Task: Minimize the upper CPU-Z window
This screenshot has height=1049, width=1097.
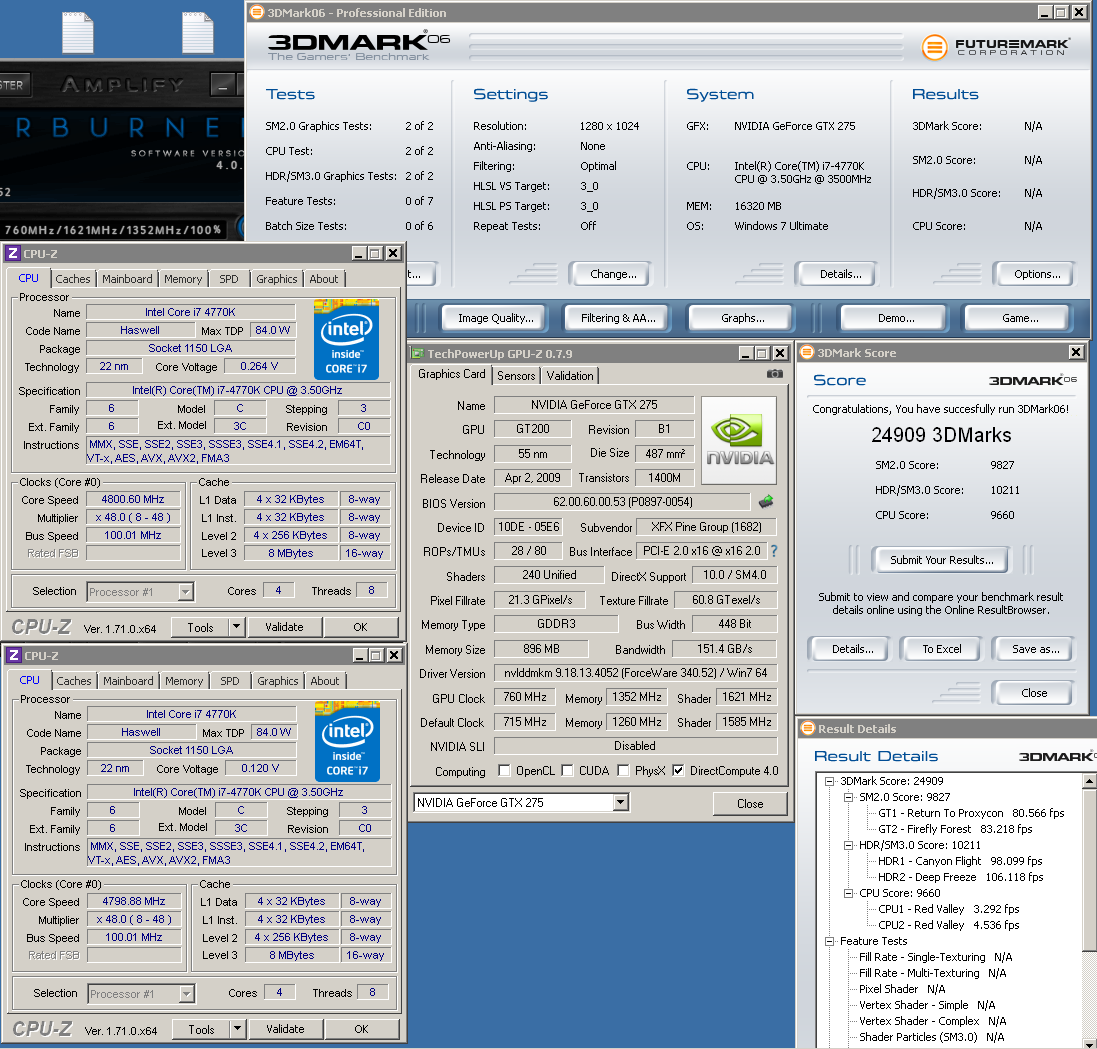Action: [x=359, y=253]
